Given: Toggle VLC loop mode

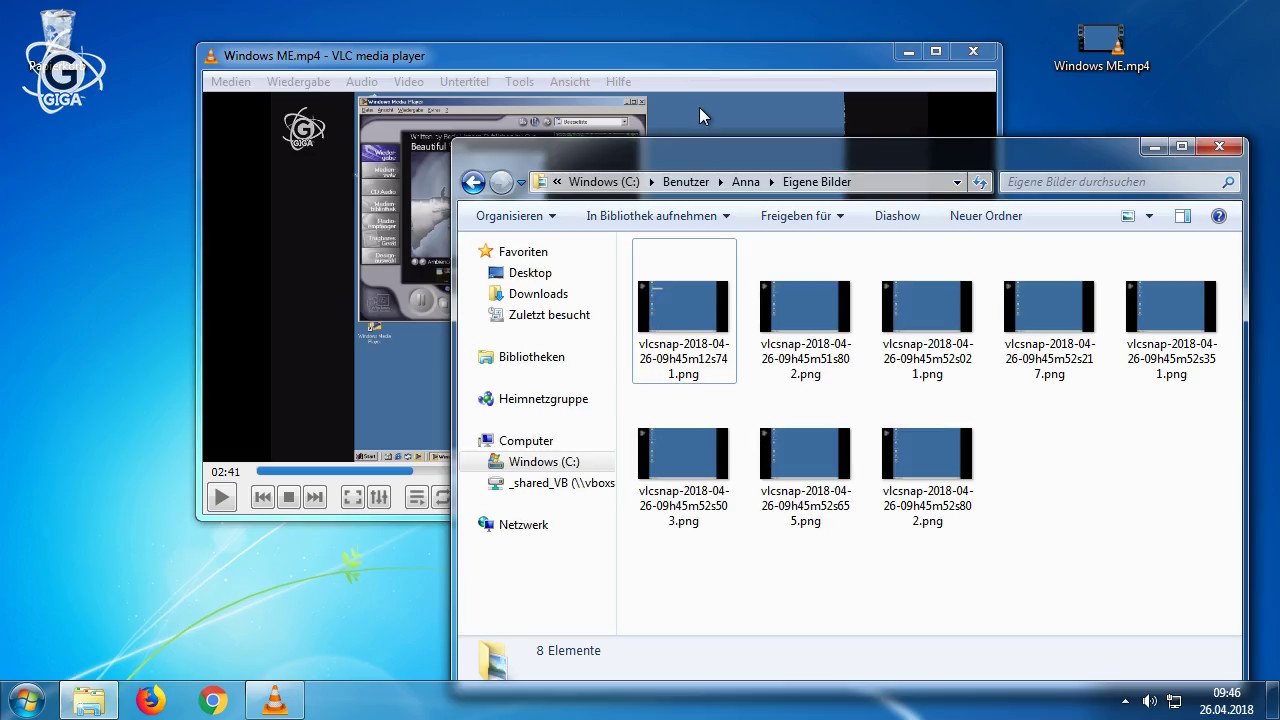Looking at the screenshot, I should (x=441, y=497).
